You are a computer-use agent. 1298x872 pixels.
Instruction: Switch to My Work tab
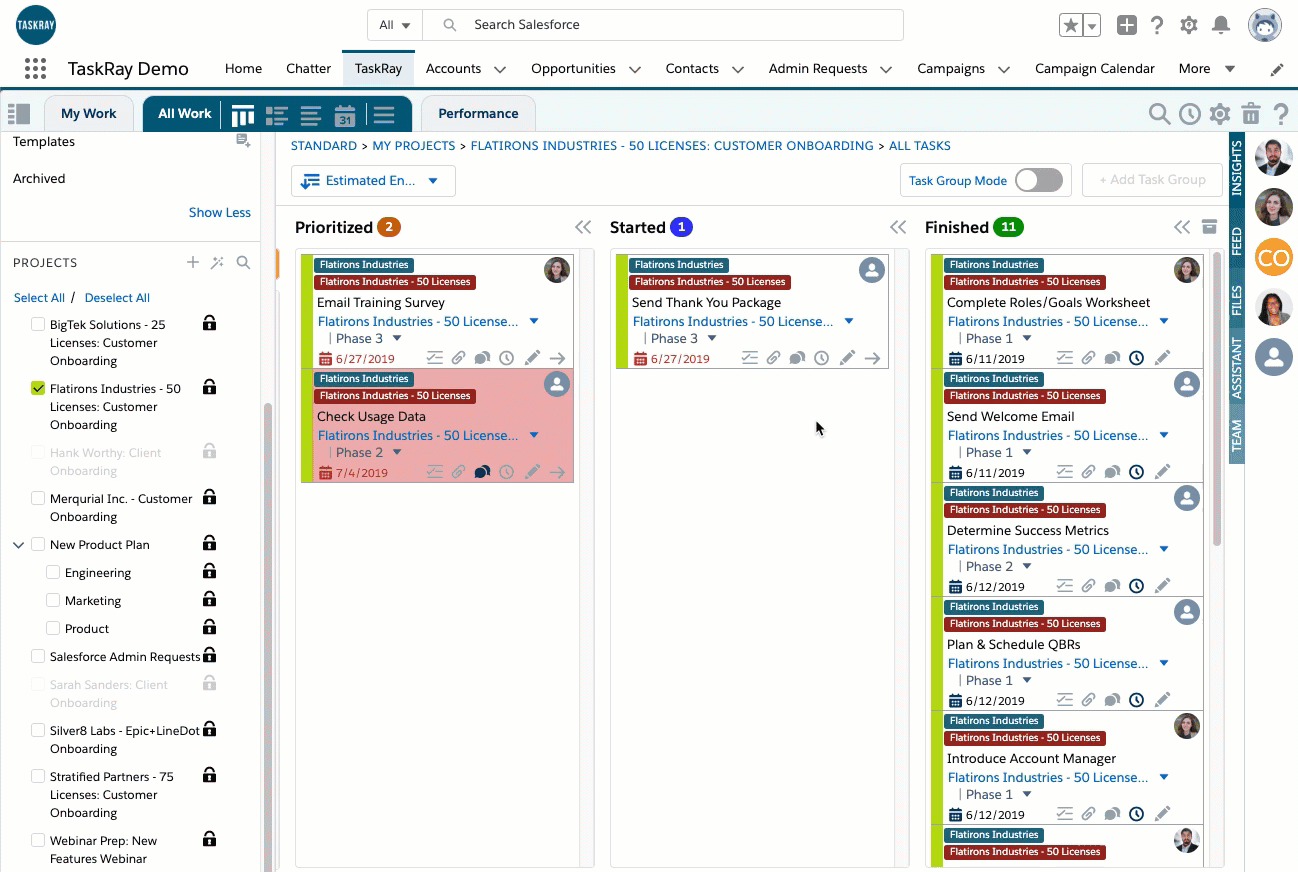click(x=88, y=114)
